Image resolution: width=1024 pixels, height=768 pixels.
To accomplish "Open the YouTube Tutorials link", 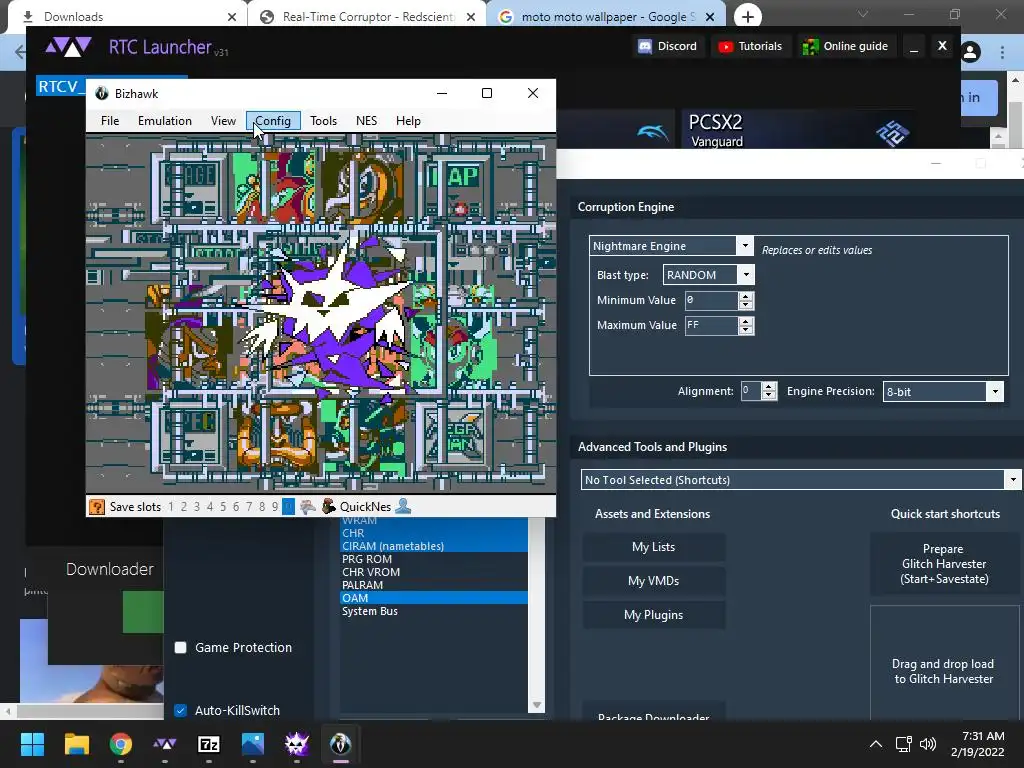I will tap(750, 46).
